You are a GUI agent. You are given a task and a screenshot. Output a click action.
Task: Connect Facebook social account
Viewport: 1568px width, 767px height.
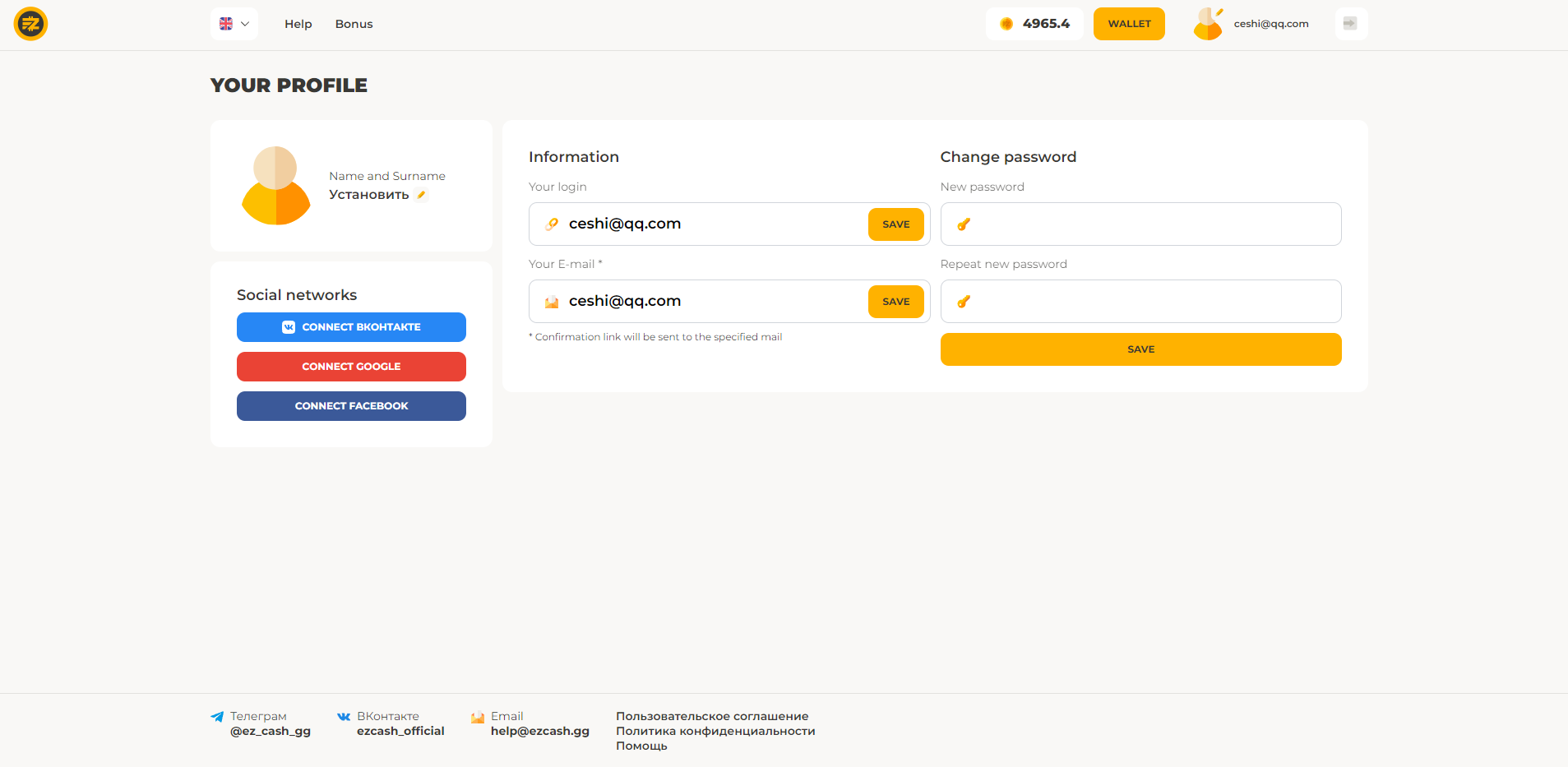point(351,406)
